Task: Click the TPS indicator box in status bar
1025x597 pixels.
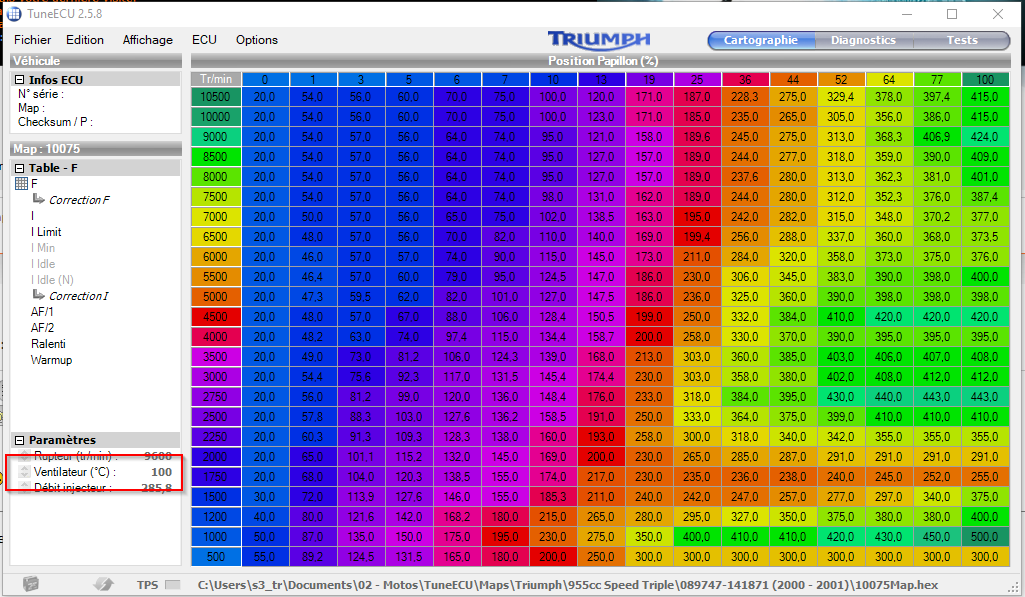Action: click(x=173, y=585)
